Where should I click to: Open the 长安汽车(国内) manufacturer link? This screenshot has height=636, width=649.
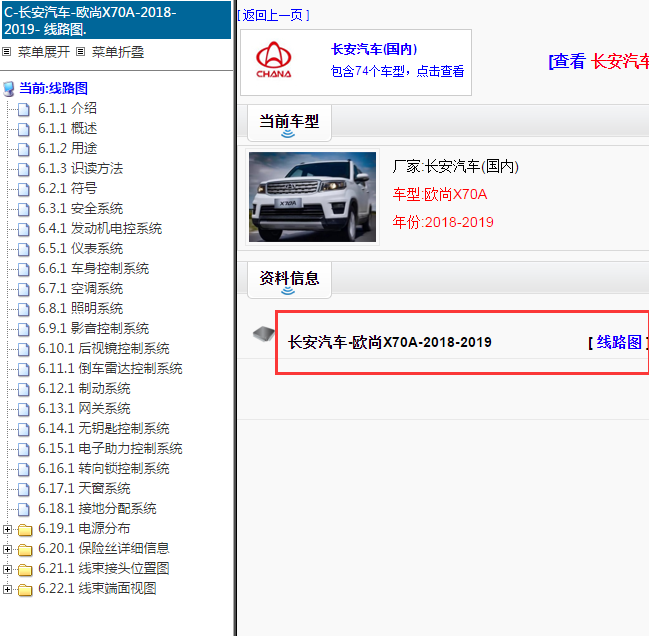pyautogui.click(x=374, y=49)
